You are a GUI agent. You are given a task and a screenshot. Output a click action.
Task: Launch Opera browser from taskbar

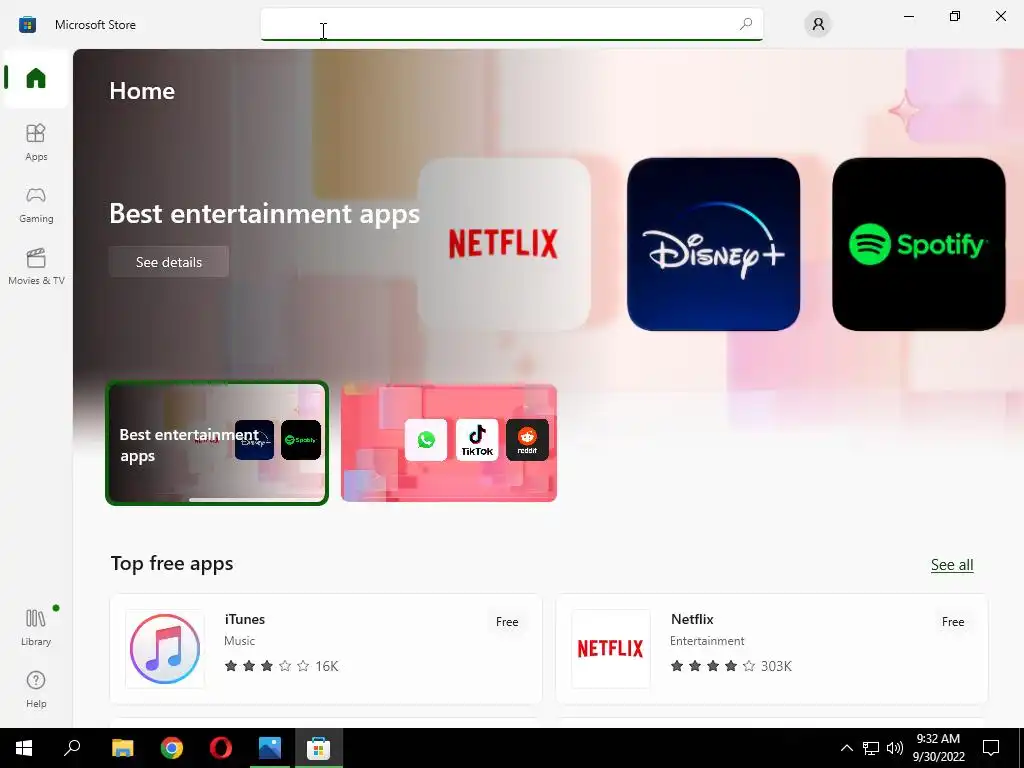(x=221, y=748)
